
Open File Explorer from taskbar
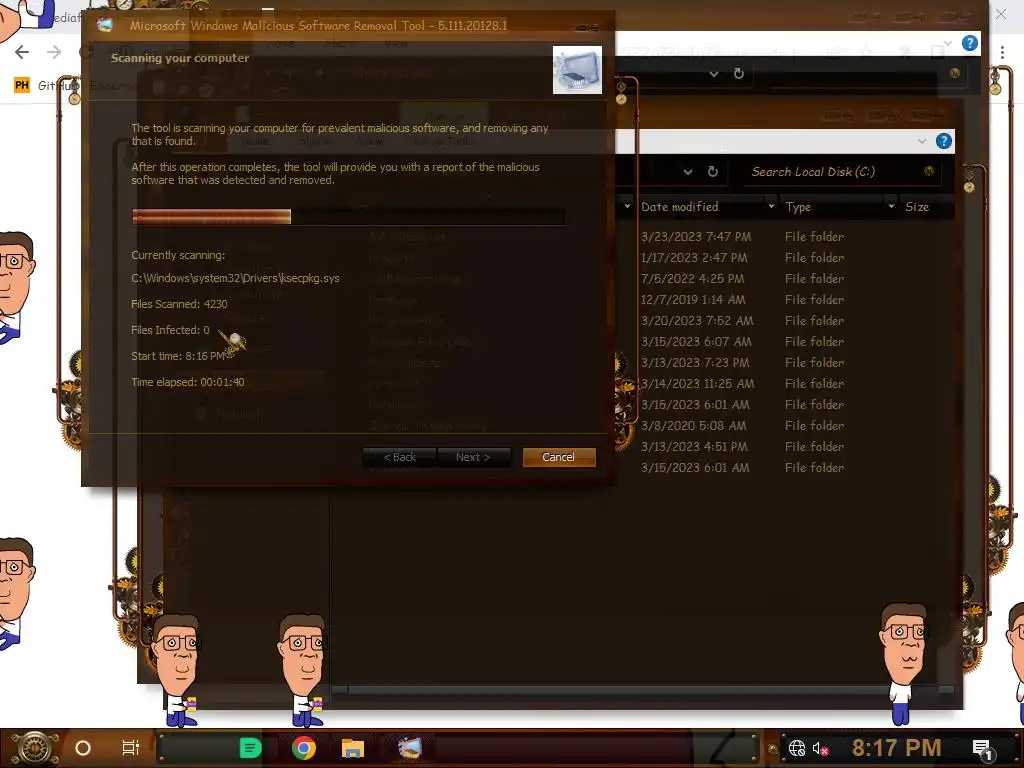coord(353,748)
